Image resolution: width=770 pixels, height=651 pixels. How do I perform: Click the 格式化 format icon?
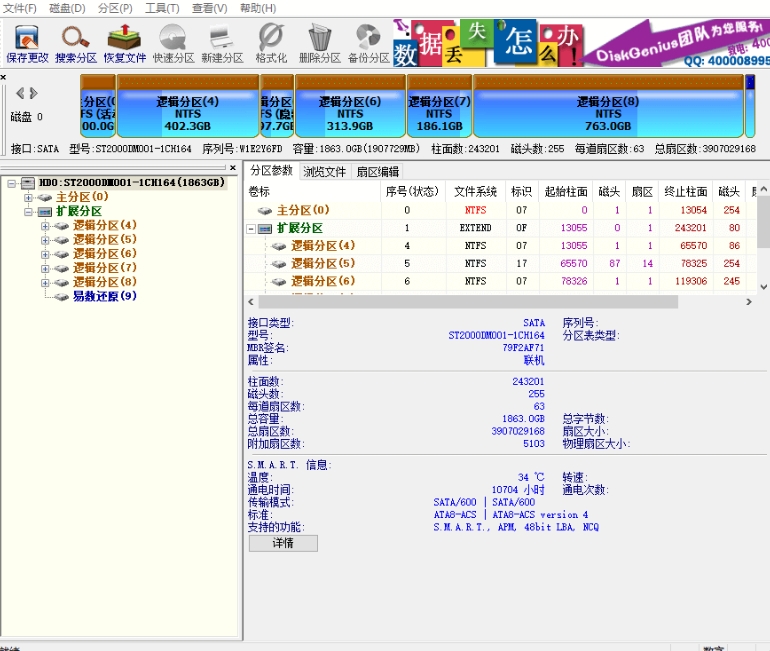pyautogui.click(x=270, y=40)
